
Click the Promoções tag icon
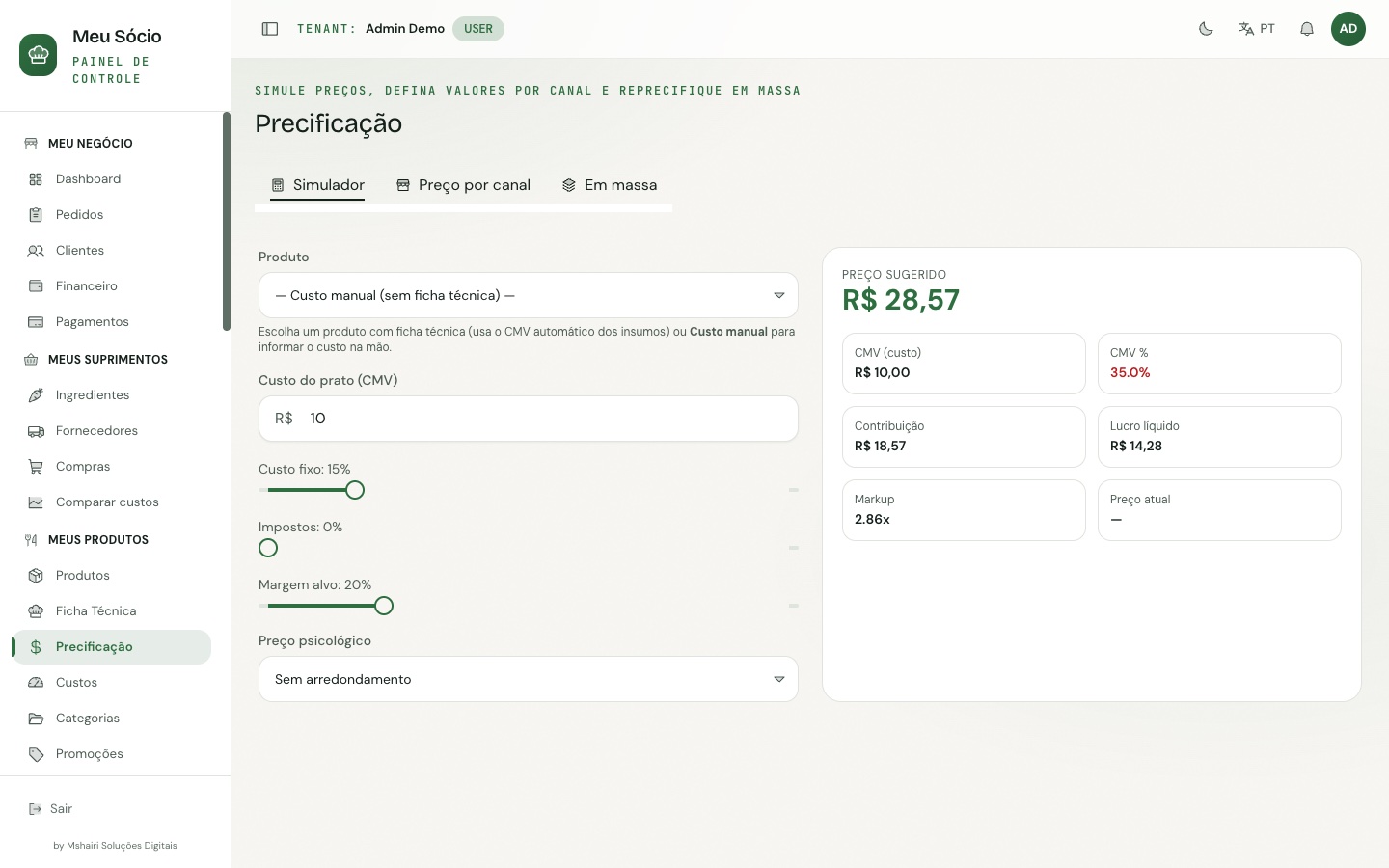point(36,754)
